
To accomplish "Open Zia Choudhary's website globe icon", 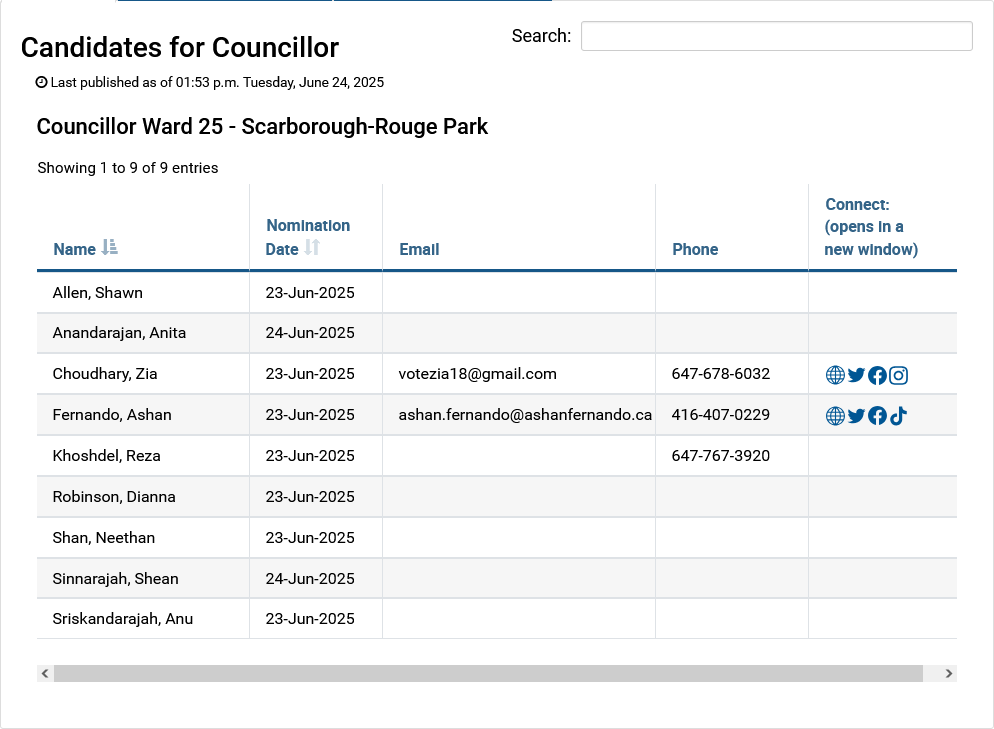I will (x=835, y=375).
